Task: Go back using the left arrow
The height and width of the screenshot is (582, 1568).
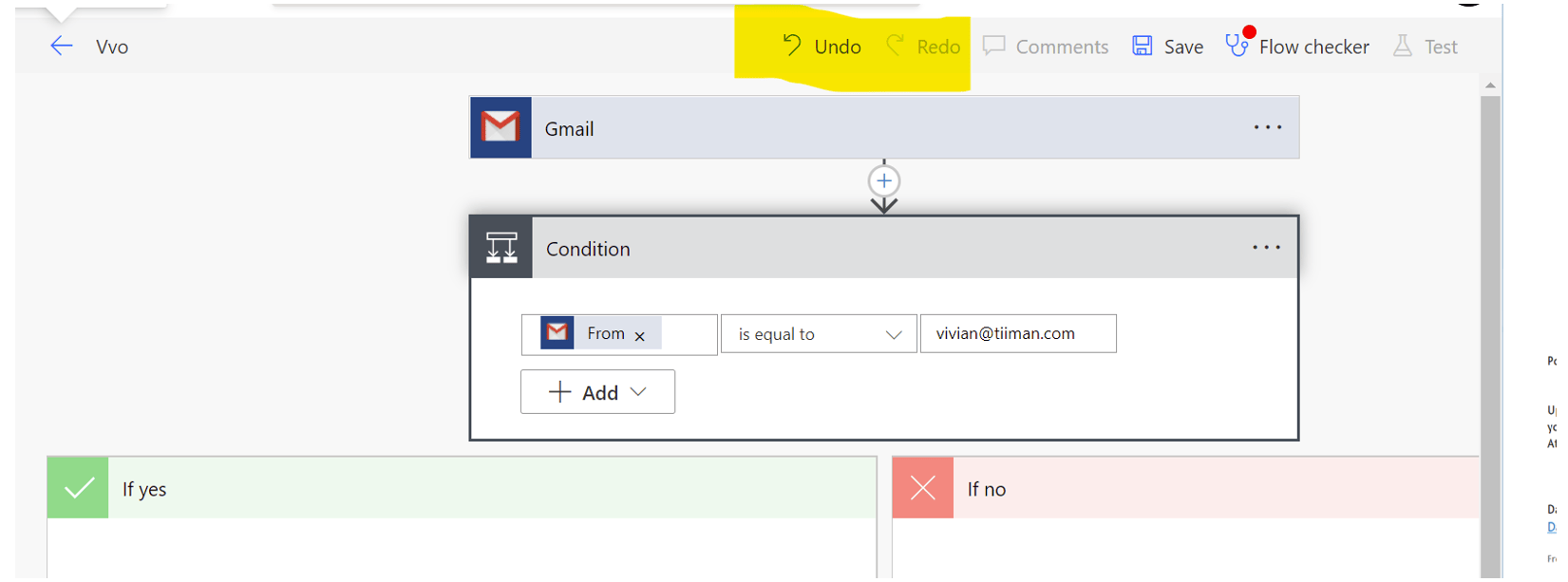Action: pos(62,47)
